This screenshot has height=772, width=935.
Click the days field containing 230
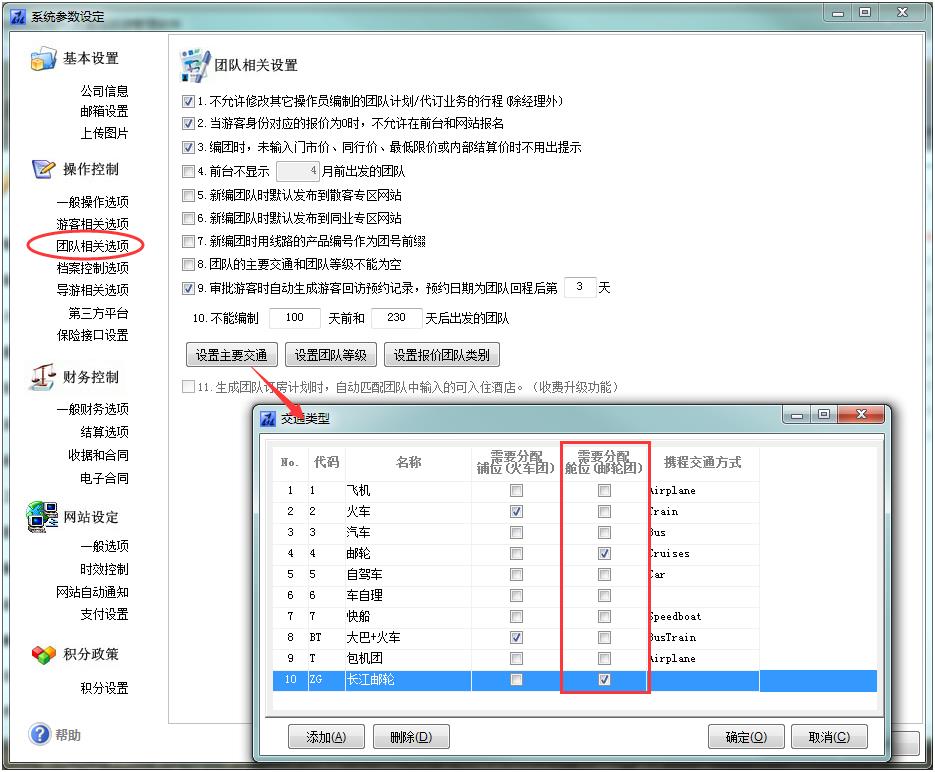[396, 318]
